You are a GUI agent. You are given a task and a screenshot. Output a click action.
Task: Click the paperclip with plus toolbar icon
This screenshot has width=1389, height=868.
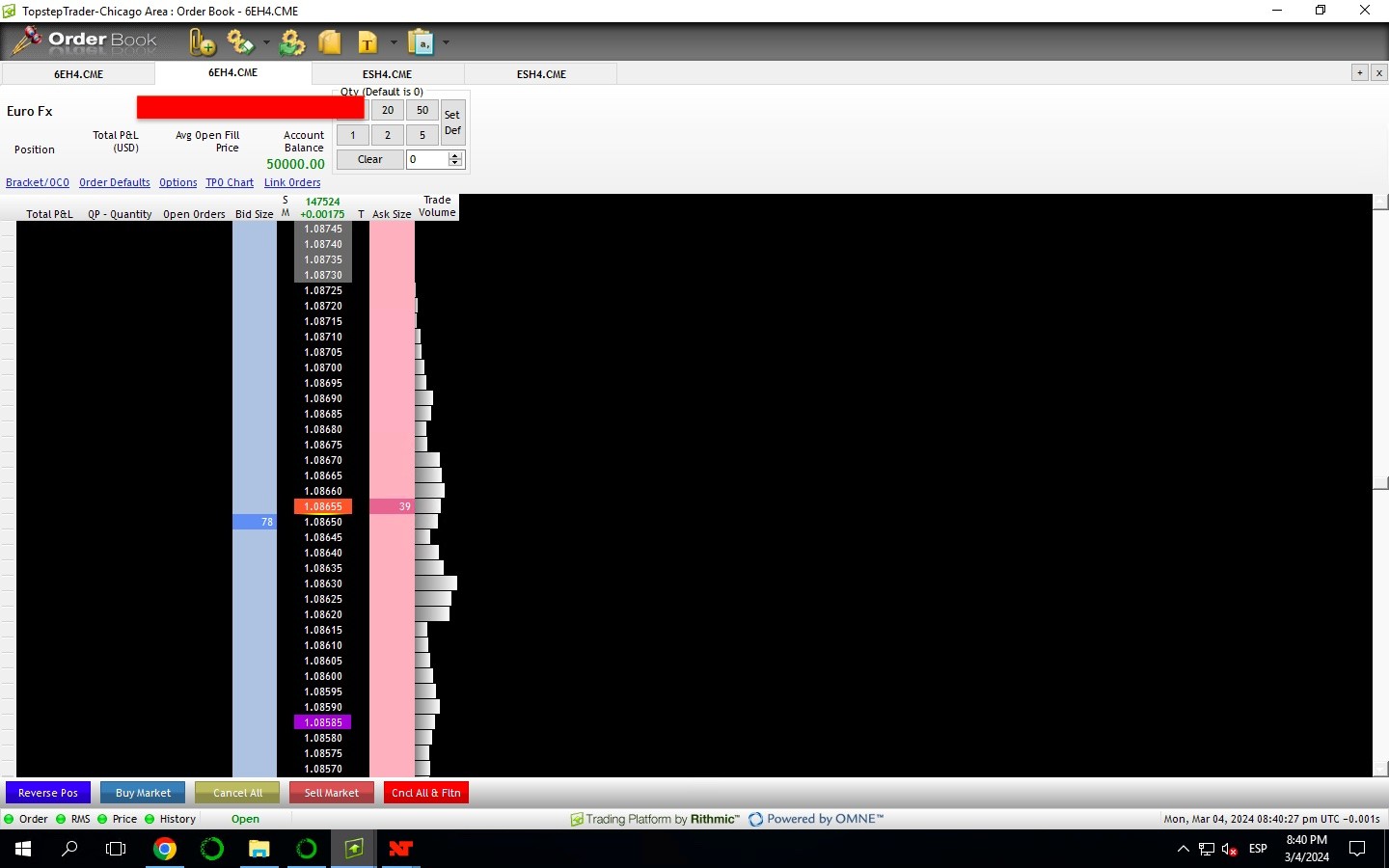(203, 42)
